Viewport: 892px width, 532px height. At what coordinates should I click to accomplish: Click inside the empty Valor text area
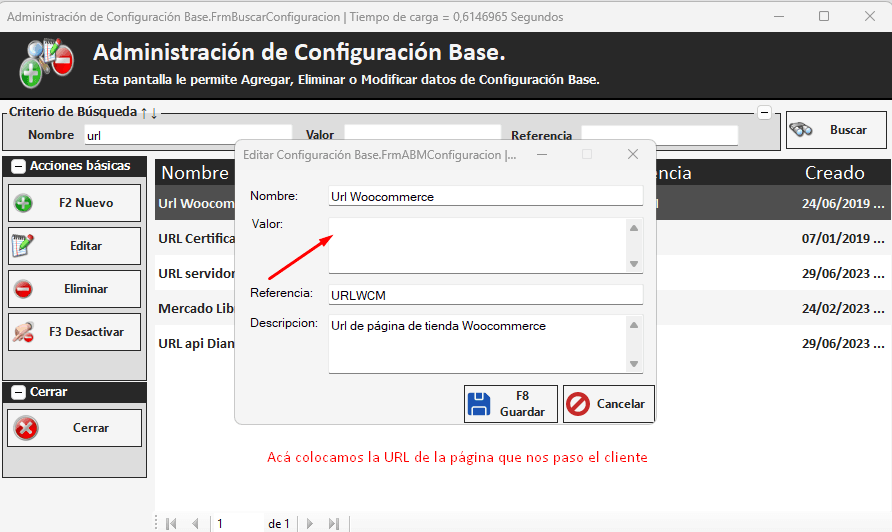[477, 245]
